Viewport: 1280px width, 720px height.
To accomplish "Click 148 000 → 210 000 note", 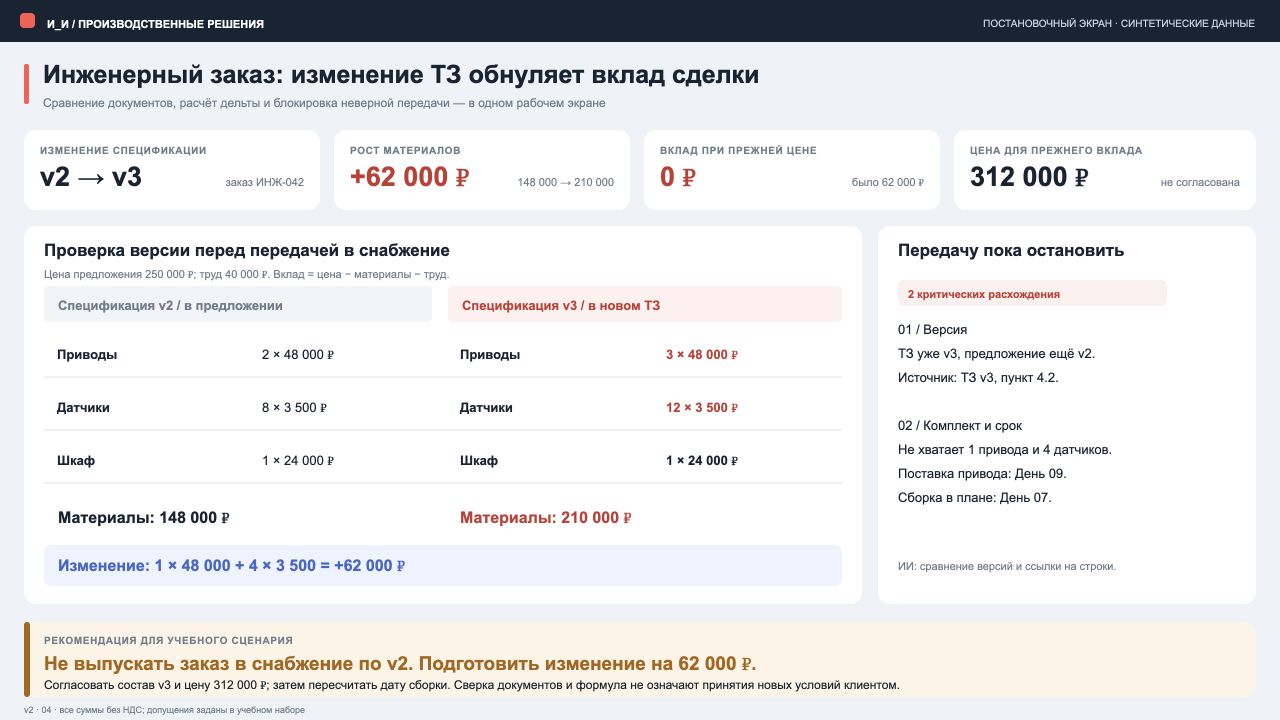I will pyautogui.click(x=566, y=183).
